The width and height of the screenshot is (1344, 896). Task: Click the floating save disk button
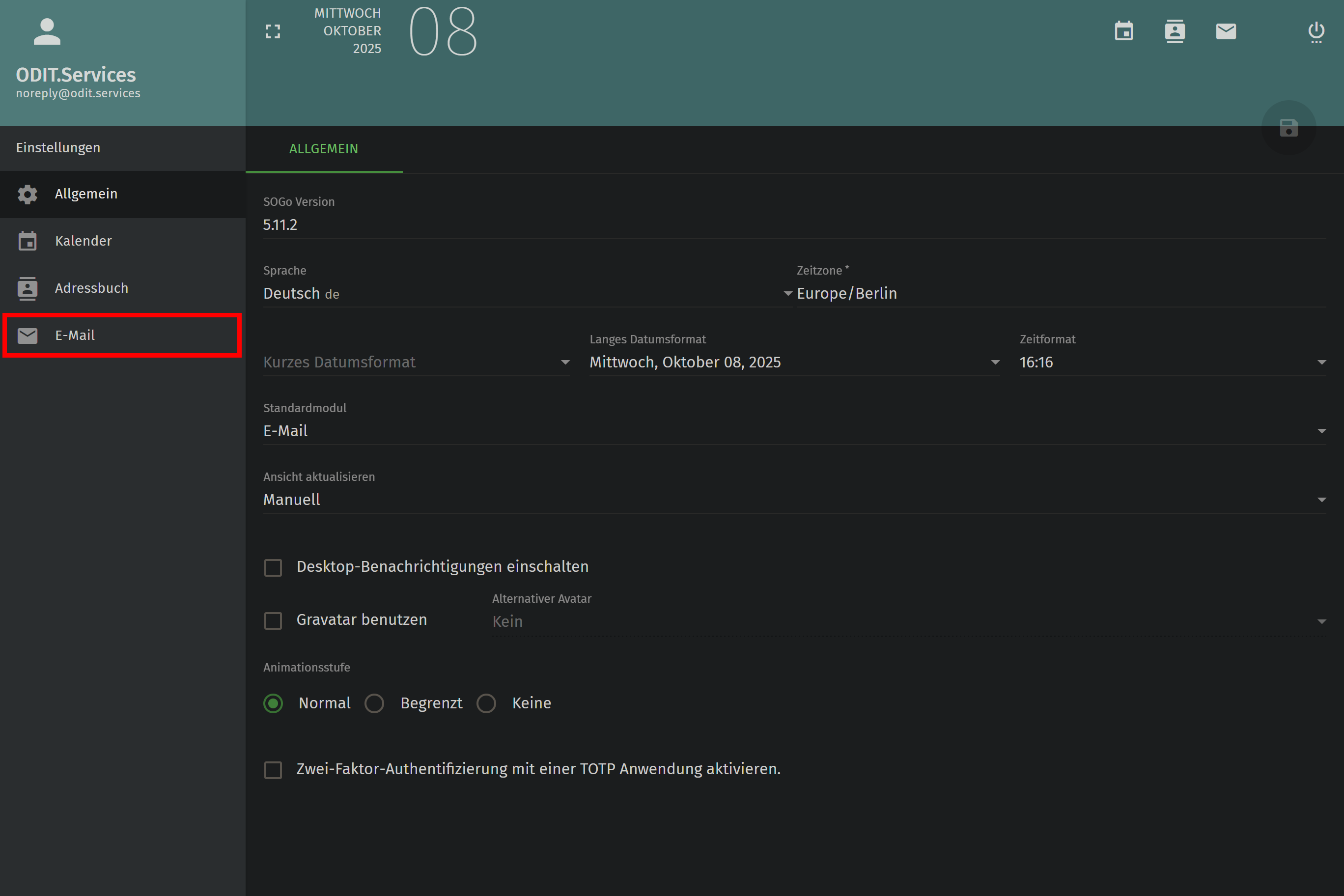click(1288, 127)
